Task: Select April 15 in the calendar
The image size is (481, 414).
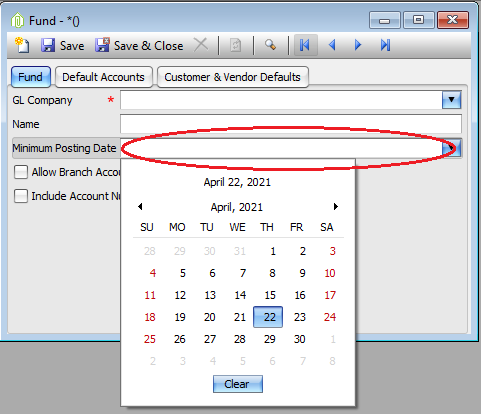Action: (x=270, y=295)
